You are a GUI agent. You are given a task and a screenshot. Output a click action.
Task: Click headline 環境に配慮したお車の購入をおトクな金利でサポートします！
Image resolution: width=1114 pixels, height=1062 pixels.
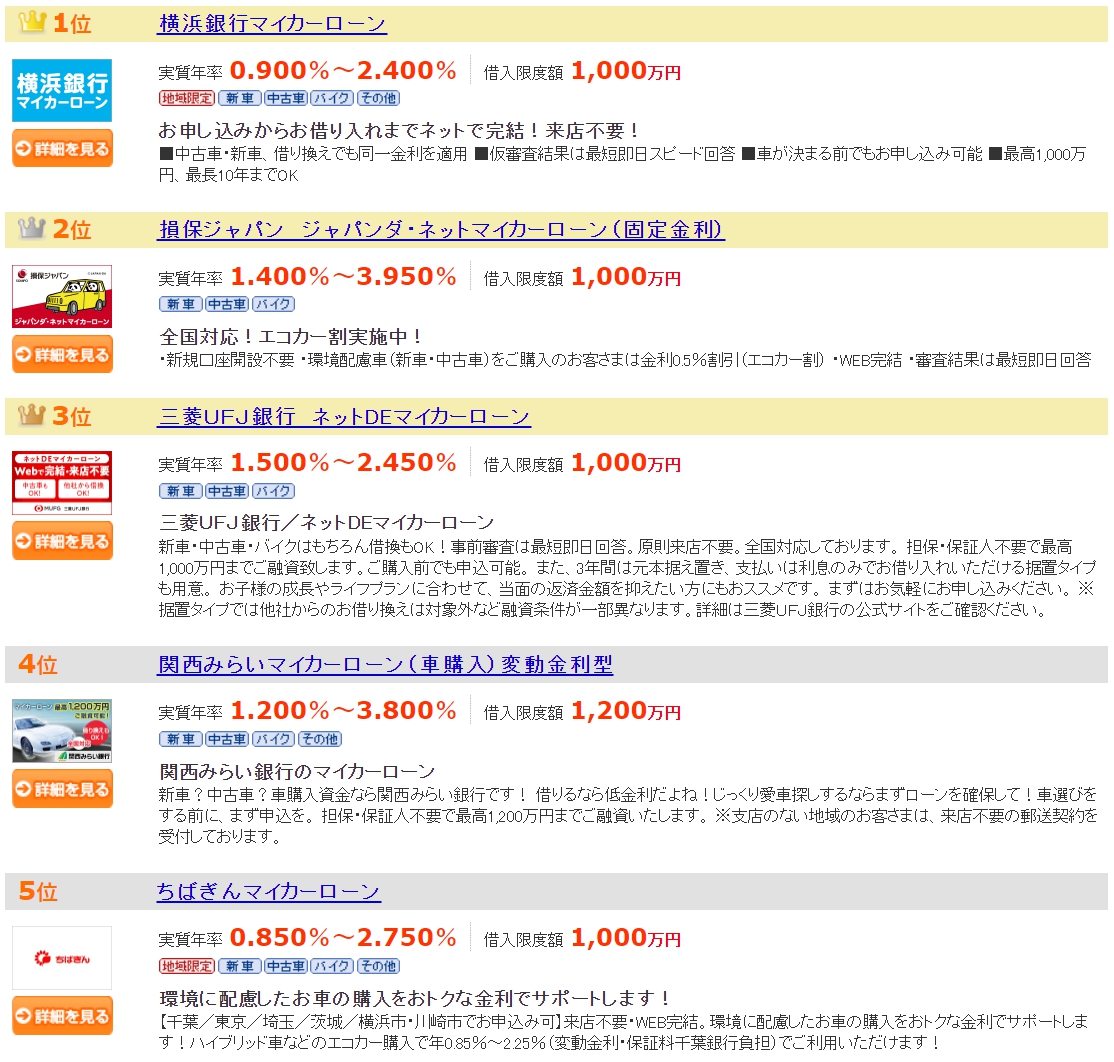click(416, 998)
